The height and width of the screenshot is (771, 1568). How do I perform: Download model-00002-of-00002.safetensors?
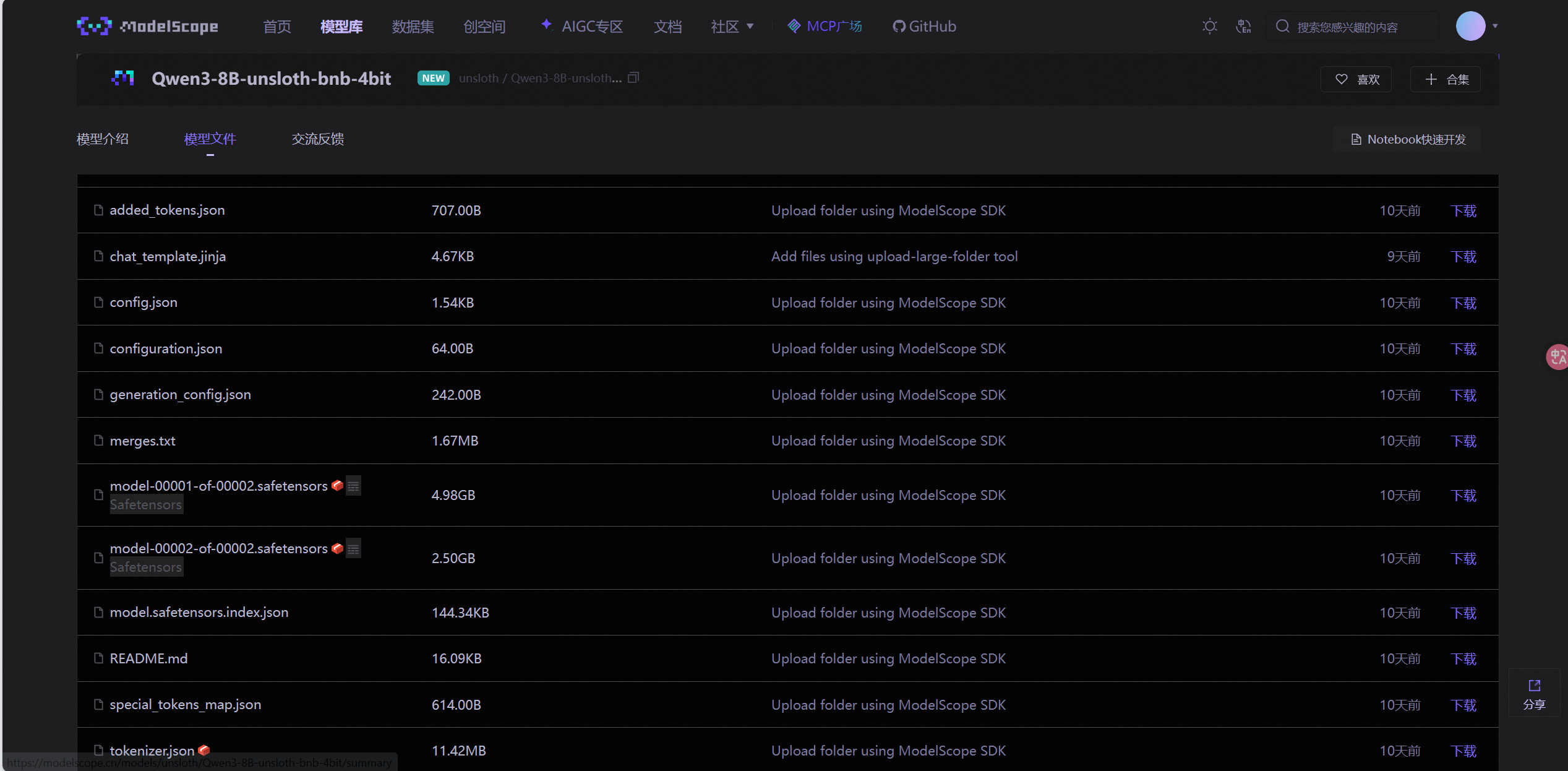coord(1463,559)
